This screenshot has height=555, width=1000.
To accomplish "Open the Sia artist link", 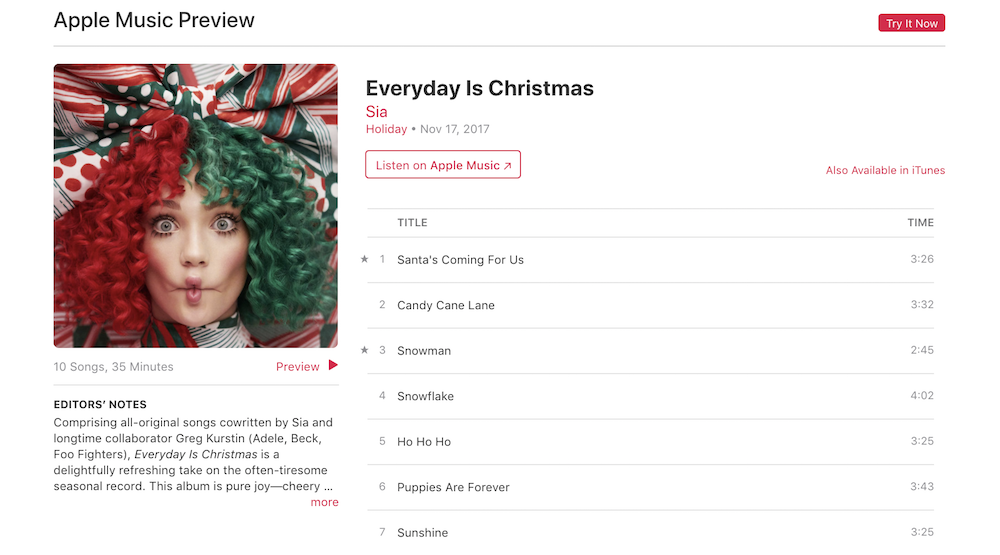I will pyautogui.click(x=376, y=112).
